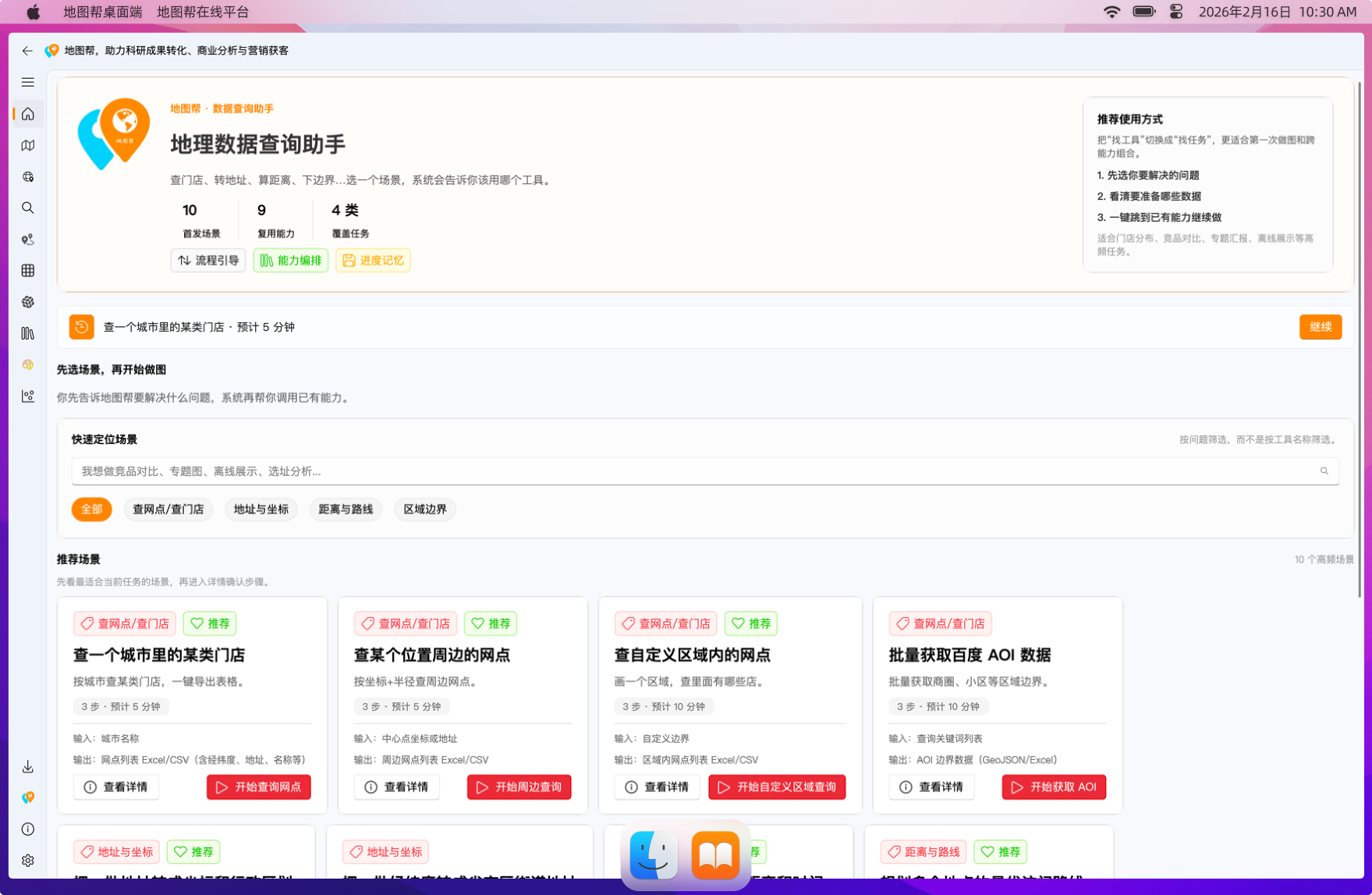Click the info icon in sidebar
The image size is (1372, 895).
pos(28,829)
